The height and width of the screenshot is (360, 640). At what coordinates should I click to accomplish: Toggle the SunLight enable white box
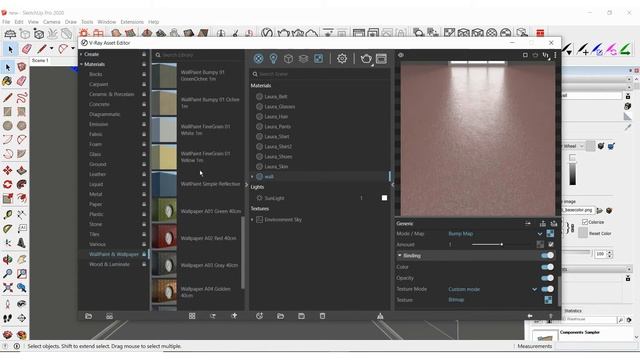384,198
